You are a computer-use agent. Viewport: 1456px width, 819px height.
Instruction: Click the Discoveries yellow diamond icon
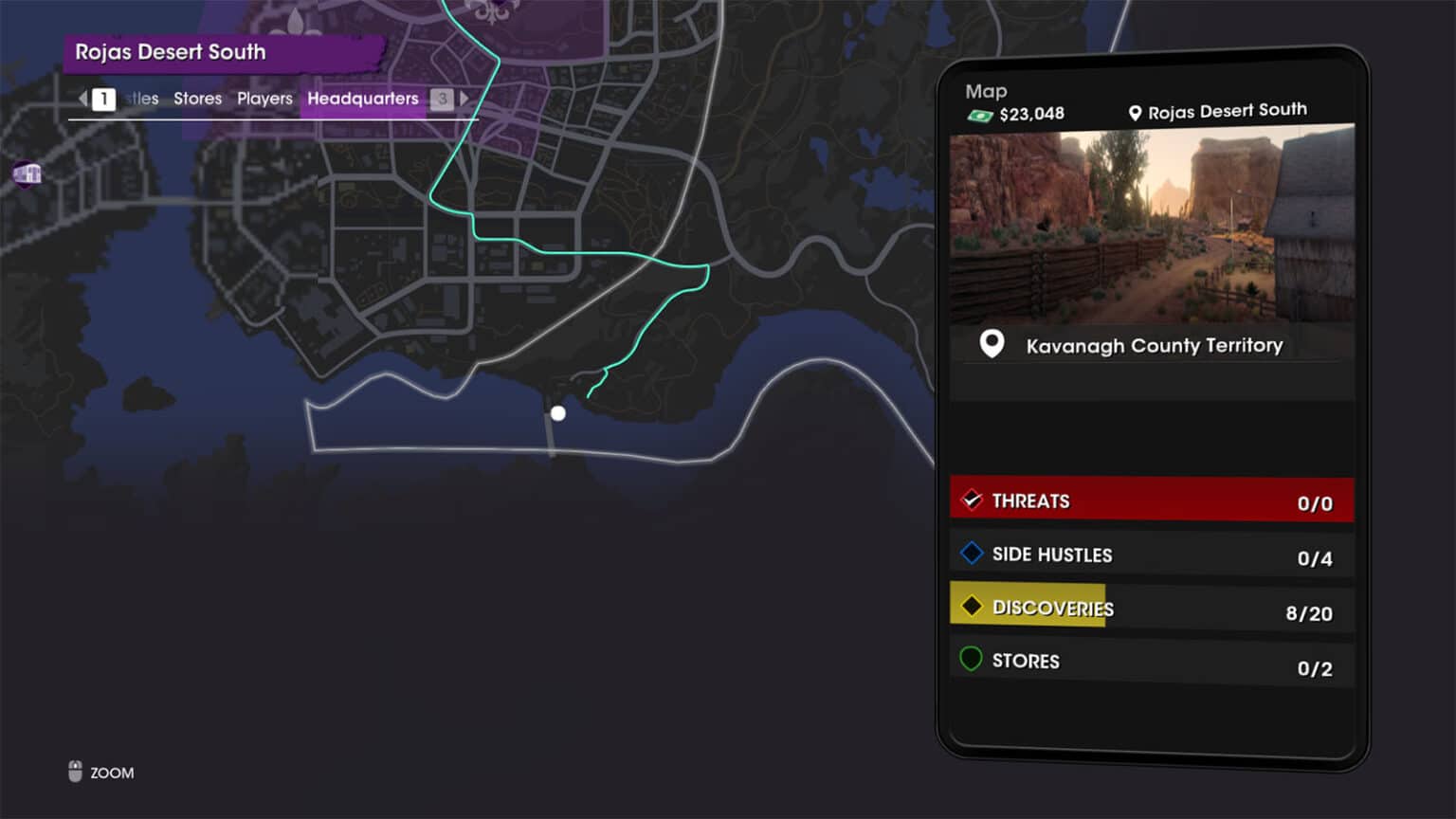972,606
